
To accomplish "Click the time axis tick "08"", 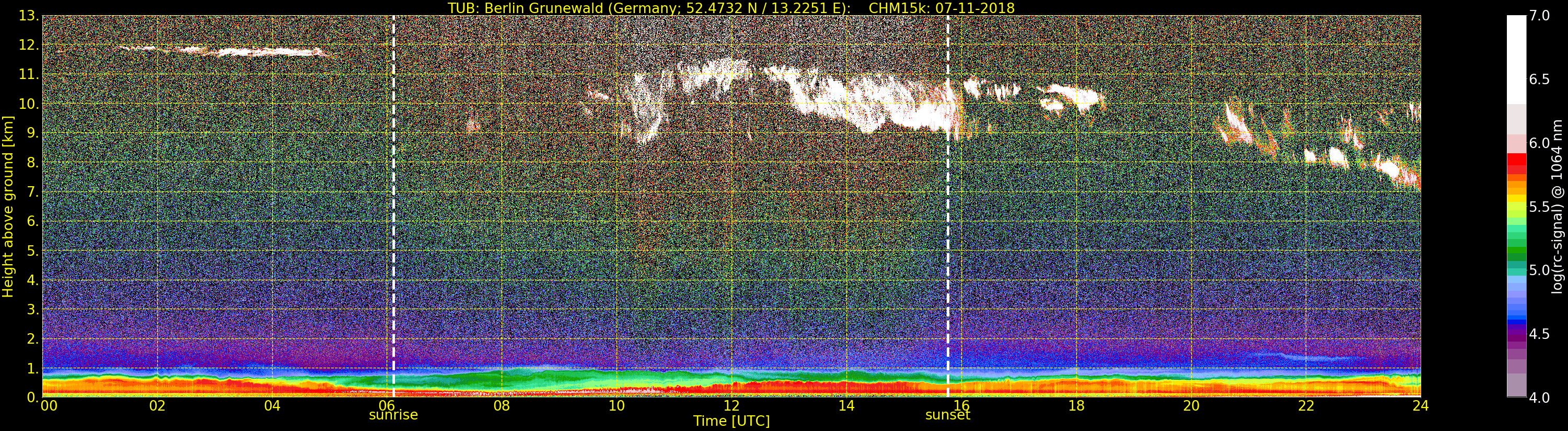I will coord(502,406).
